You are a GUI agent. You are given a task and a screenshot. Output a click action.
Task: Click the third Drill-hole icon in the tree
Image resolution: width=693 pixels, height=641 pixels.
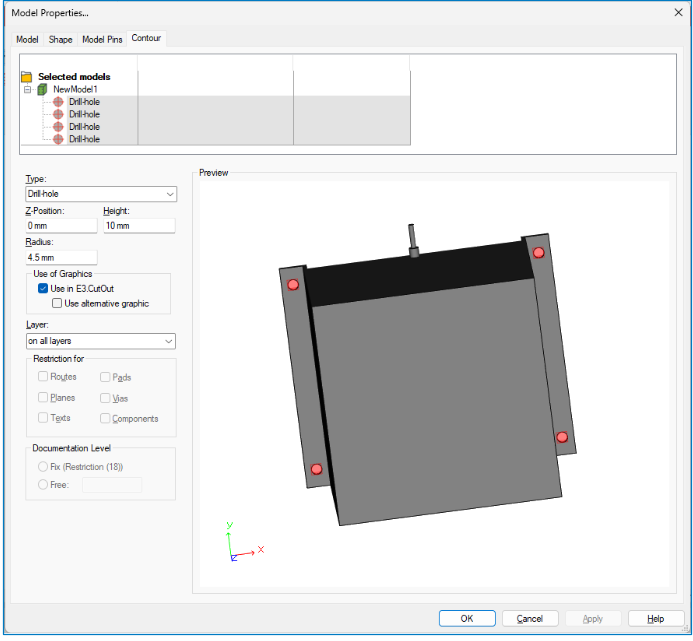58,127
